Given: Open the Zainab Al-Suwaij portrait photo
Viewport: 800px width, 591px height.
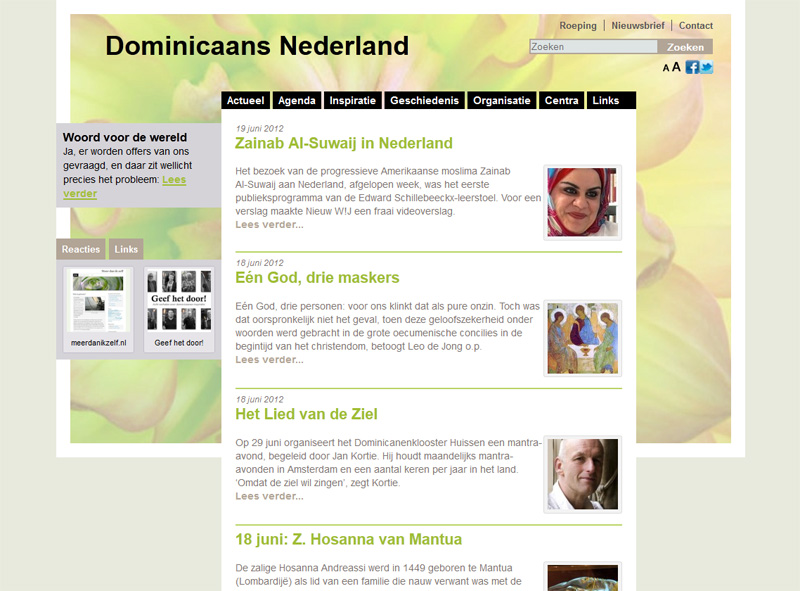Looking at the screenshot, I should pyautogui.click(x=583, y=203).
